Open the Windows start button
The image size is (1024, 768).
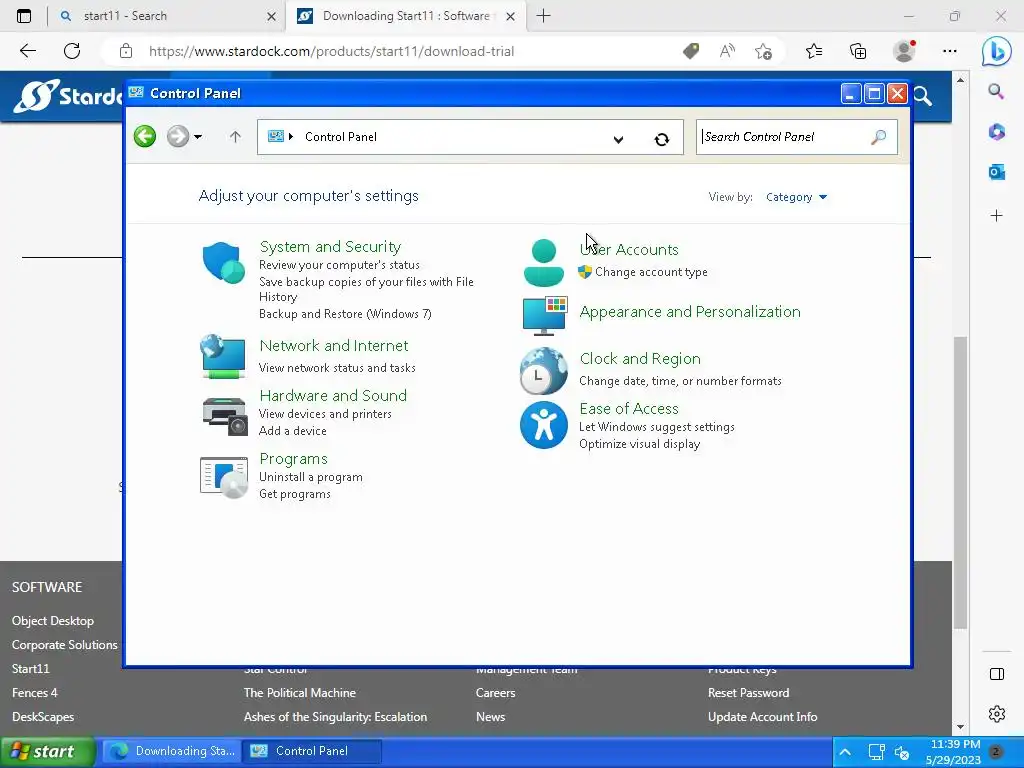(x=48, y=751)
